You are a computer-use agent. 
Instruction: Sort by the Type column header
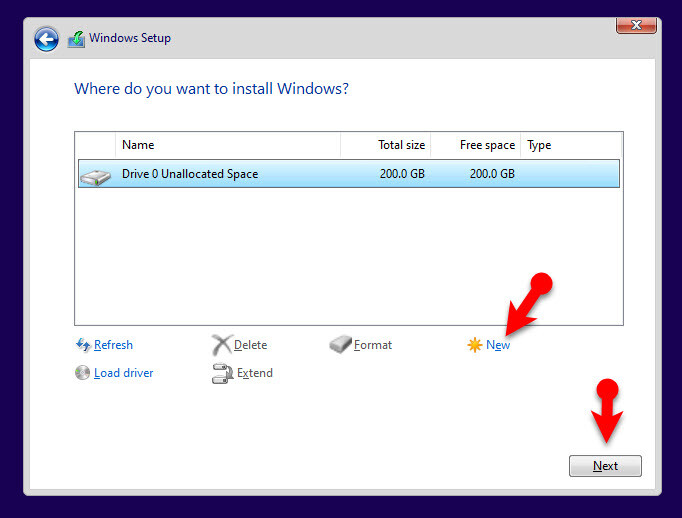click(571, 145)
